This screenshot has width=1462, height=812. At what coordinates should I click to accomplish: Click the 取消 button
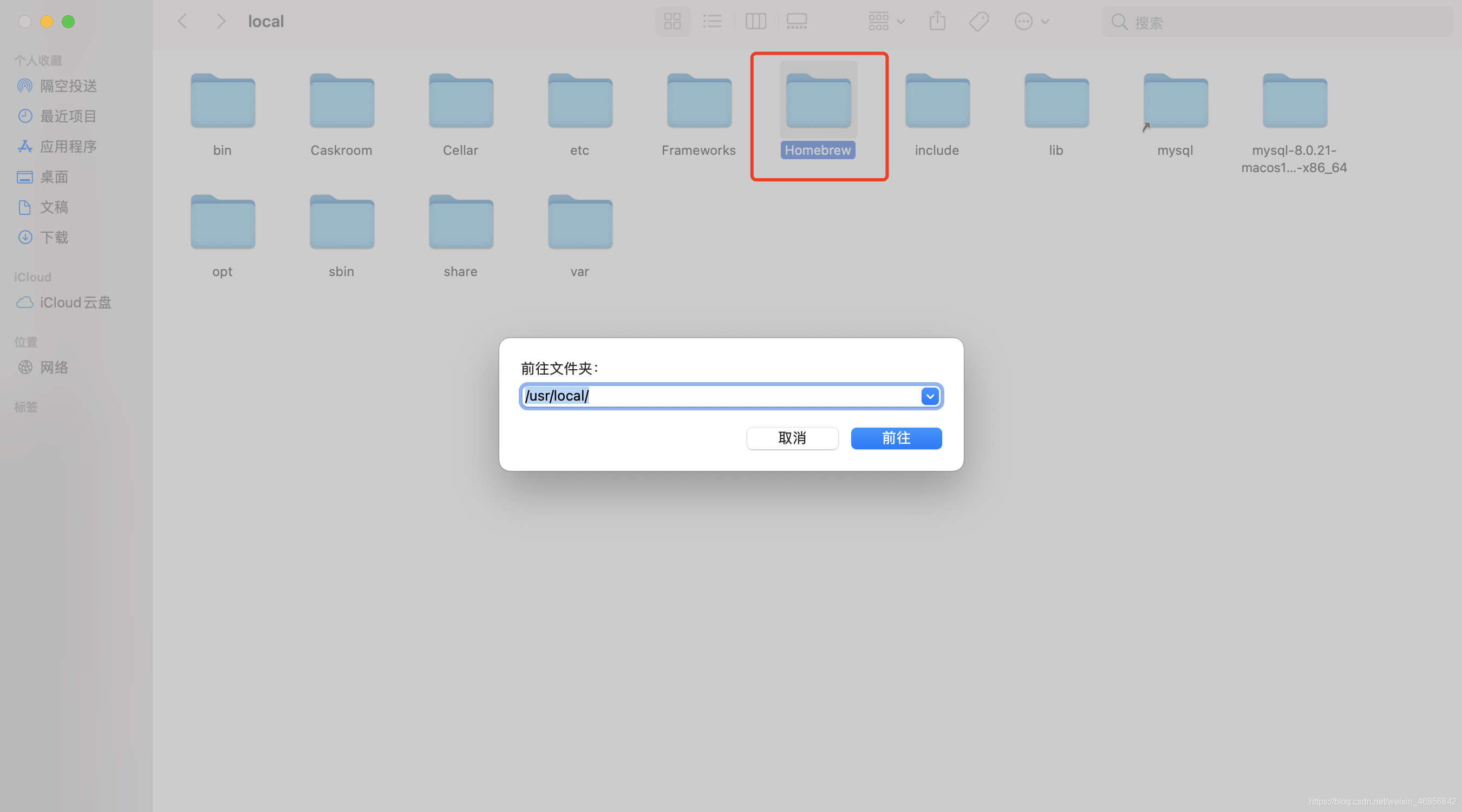click(x=792, y=438)
